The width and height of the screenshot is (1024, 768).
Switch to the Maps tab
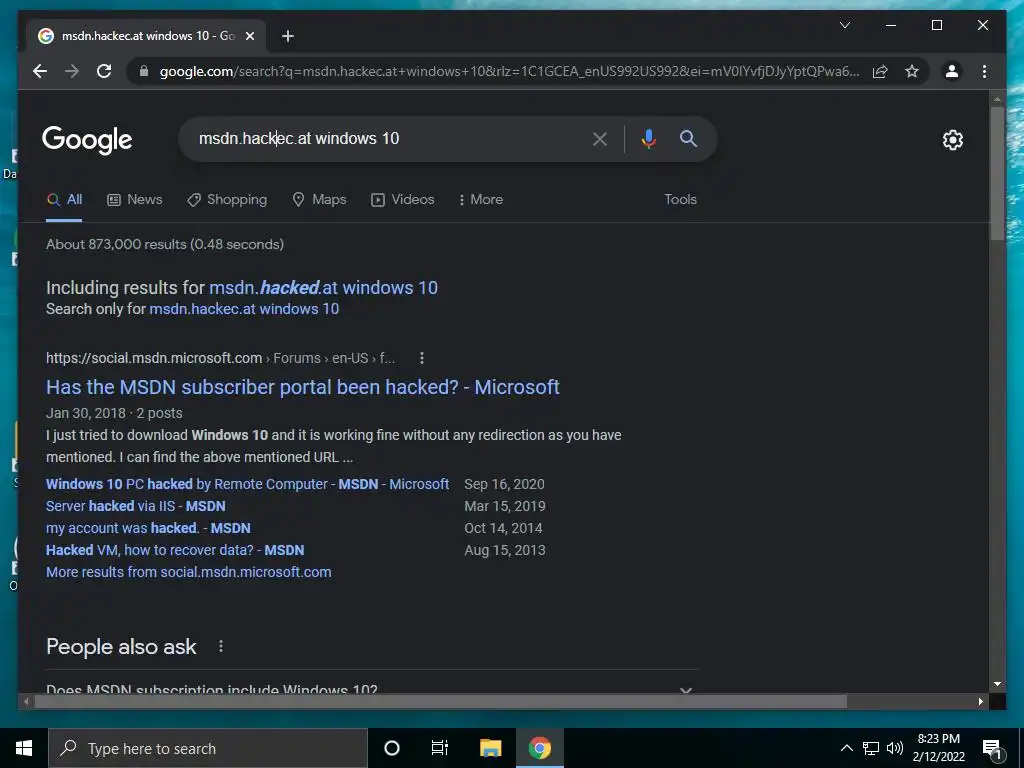319,200
